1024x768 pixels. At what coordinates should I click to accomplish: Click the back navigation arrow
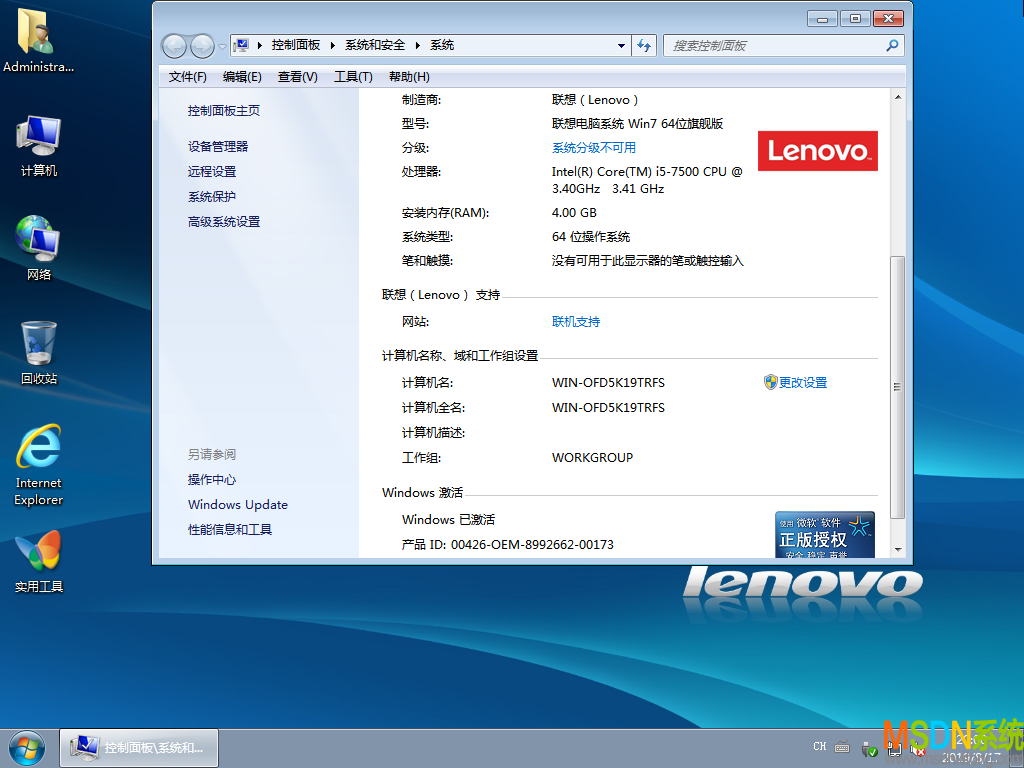[174, 46]
